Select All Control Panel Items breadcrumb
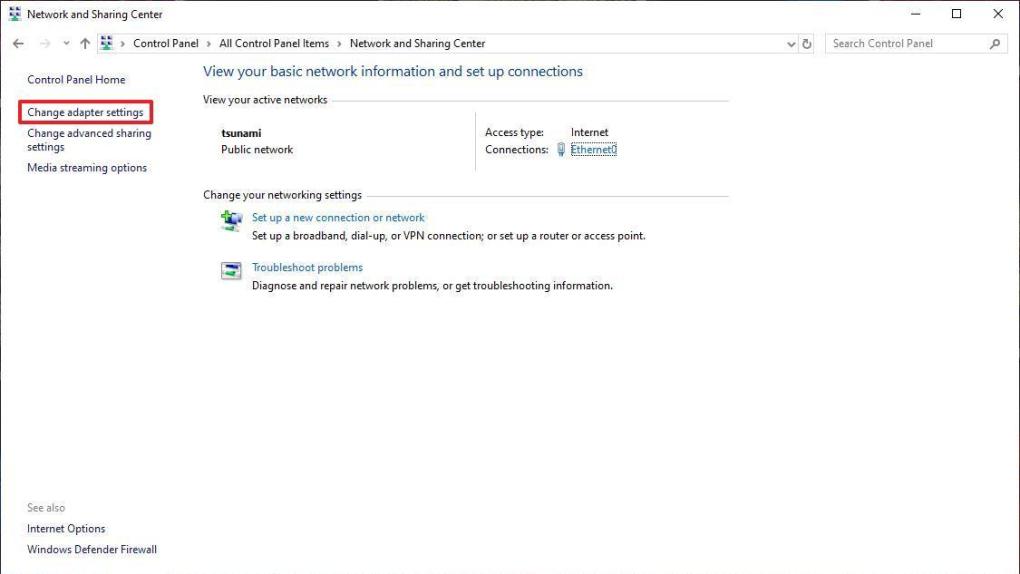Viewport: 1020px width, 574px height. [274, 44]
